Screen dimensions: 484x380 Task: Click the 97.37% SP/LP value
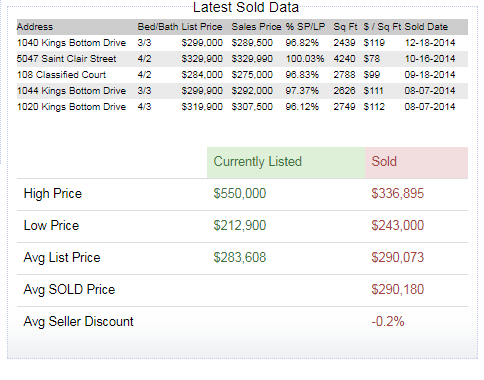[302, 91]
